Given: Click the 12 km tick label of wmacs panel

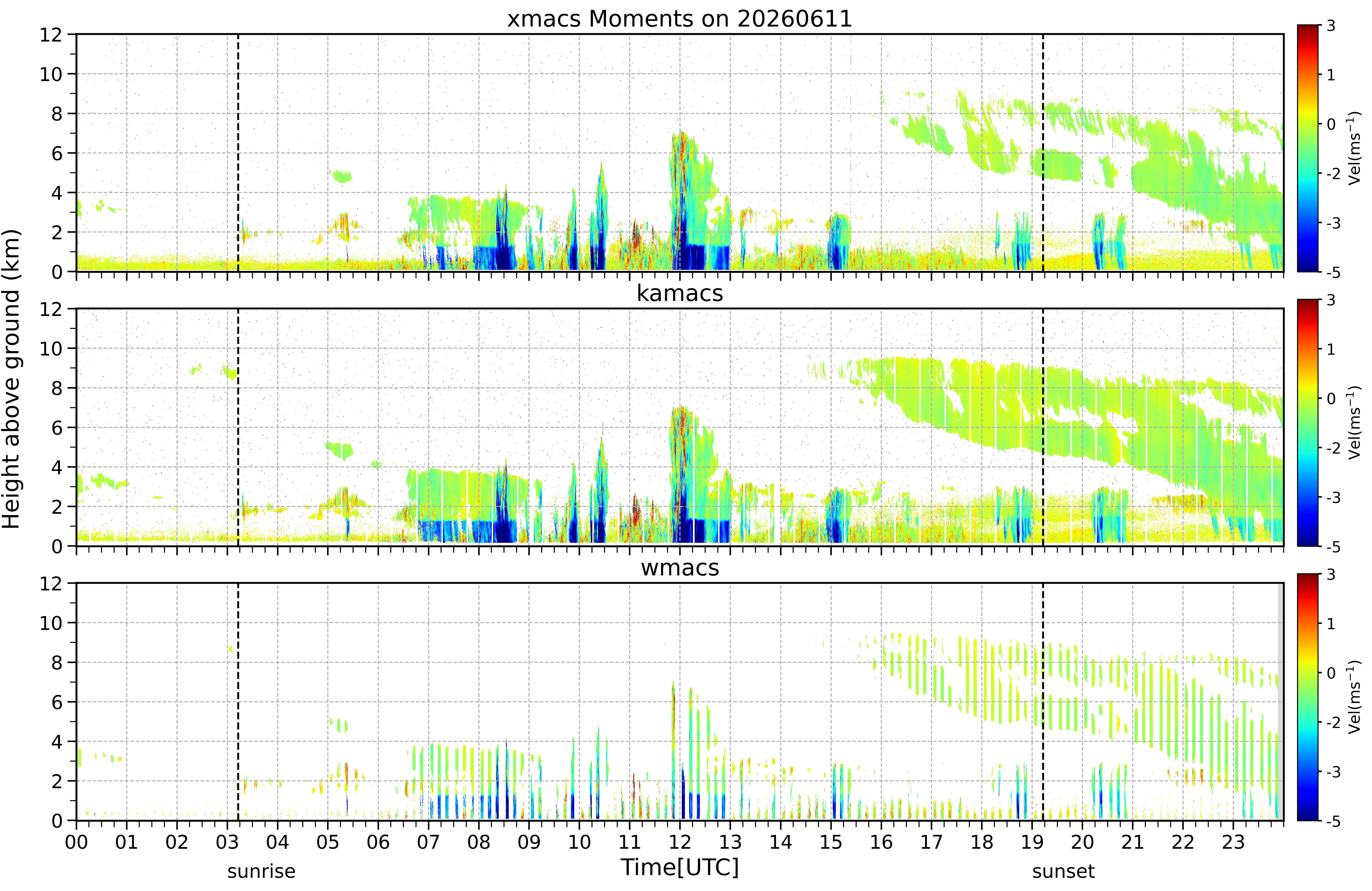Looking at the screenshot, I should tap(51, 584).
